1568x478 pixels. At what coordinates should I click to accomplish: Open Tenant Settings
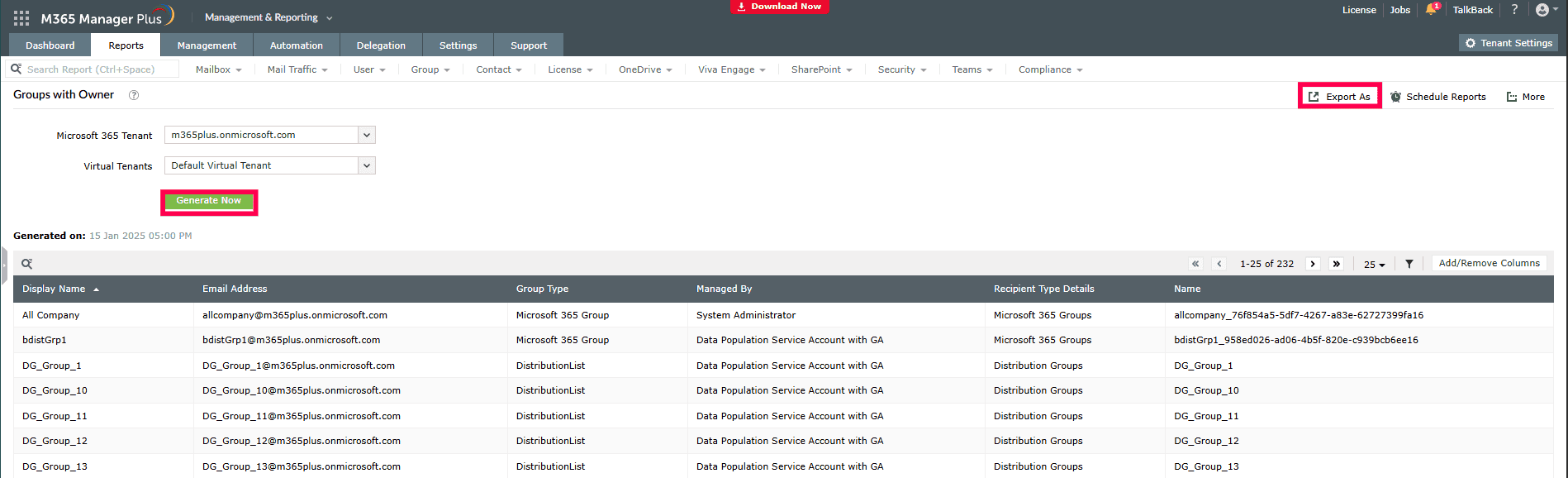[1509, 43]
